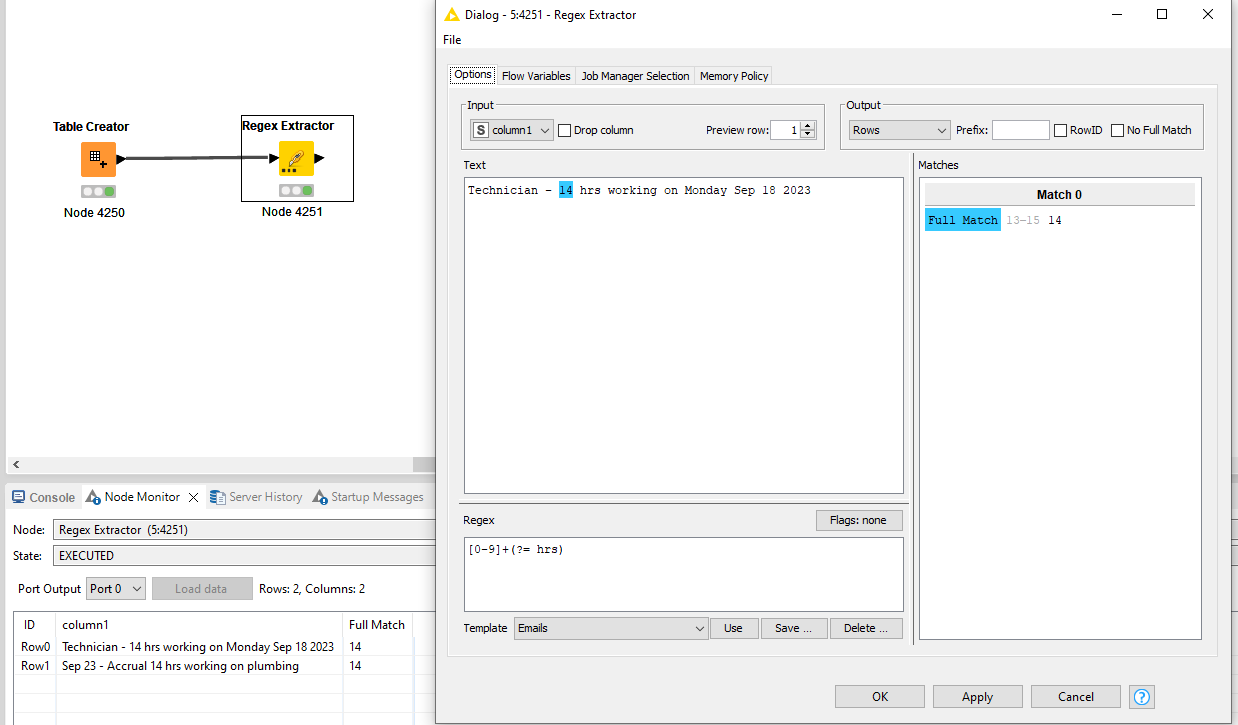1238x725 pixels.
Task: Click the Node 4251 label
Action: 292,212
